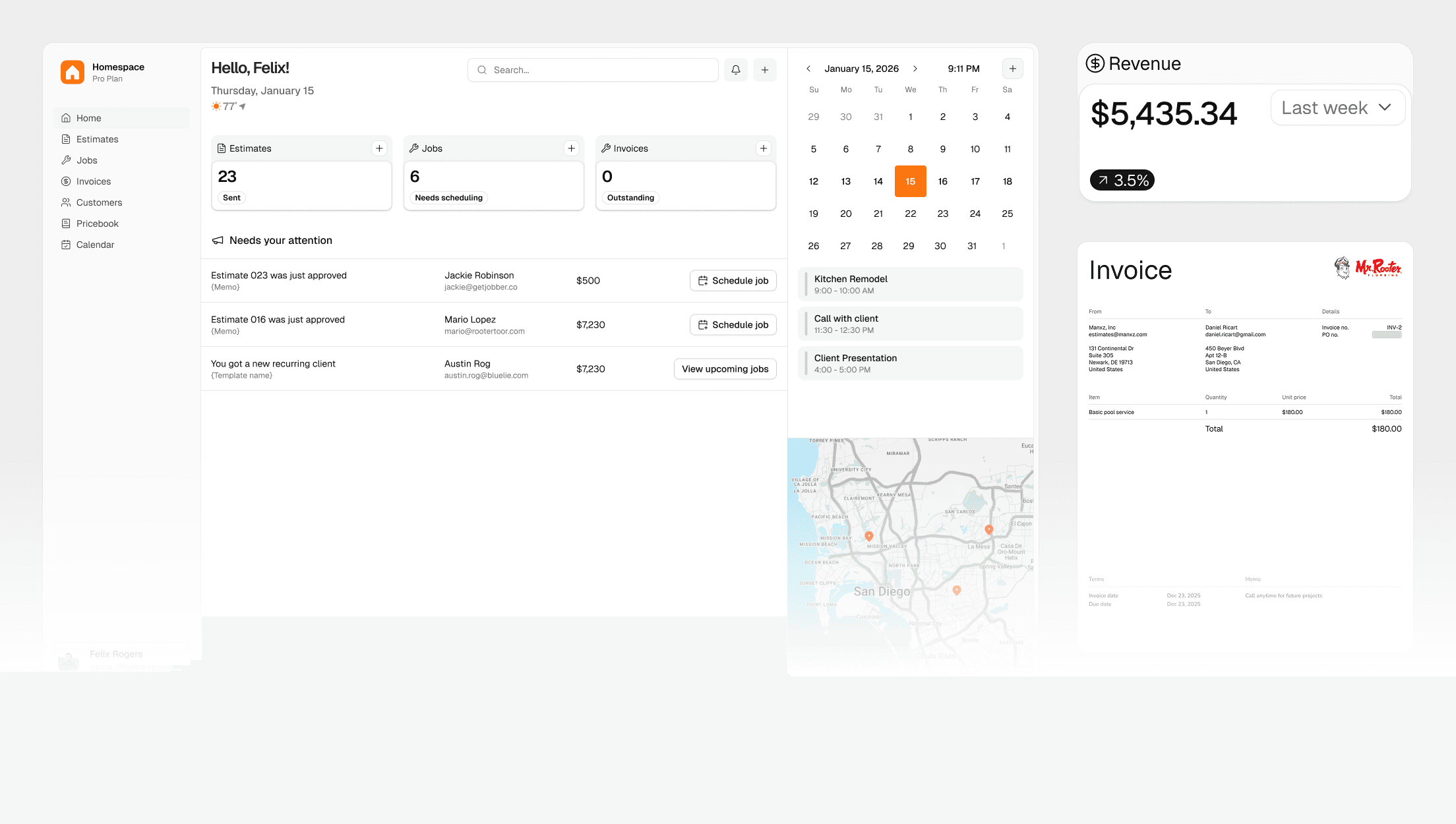Screen dimensions: 1456x824
Task: Go to next month with the right chevron
Action: pyautogui.click(x=915, y=68)
